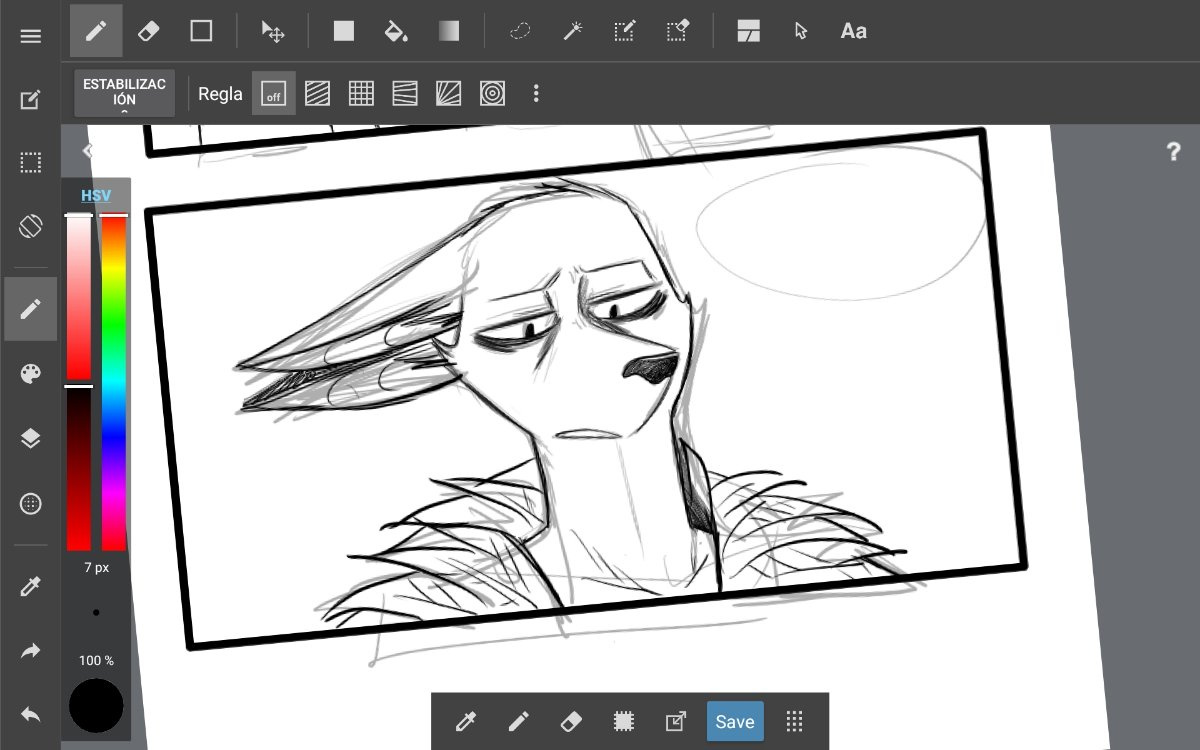Enable the radial lines ruler

(x=448, y=93)
